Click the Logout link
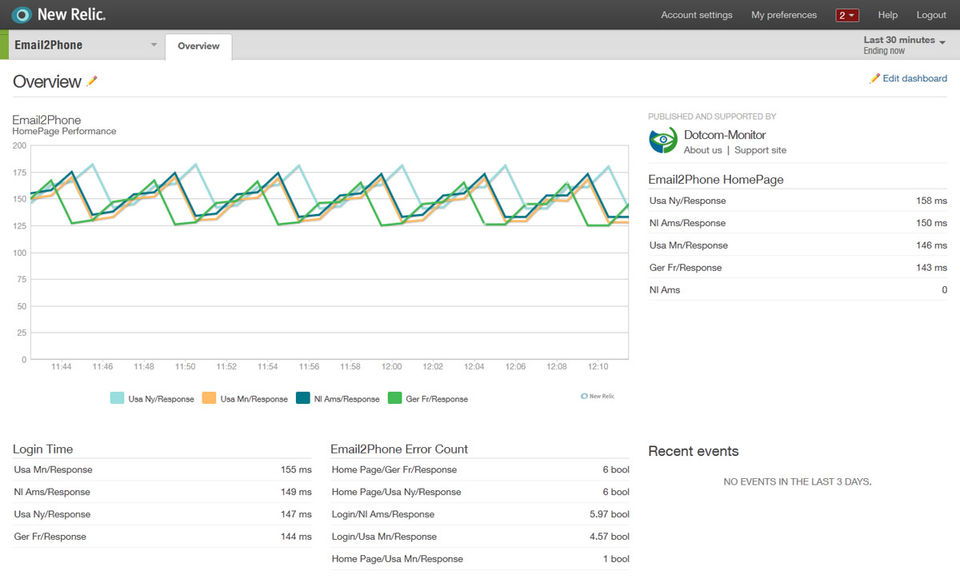 pyautogui.click(x=931, y=15)
